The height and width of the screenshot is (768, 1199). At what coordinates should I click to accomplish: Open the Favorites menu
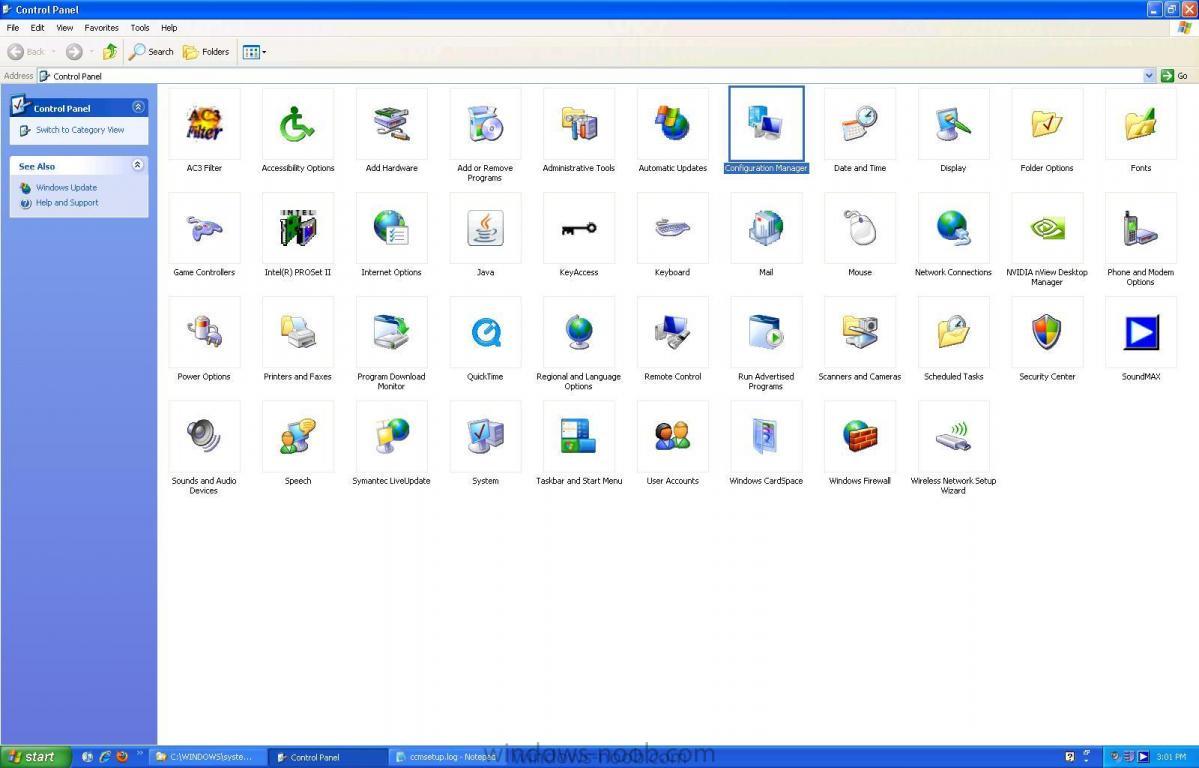pos(102,28)
